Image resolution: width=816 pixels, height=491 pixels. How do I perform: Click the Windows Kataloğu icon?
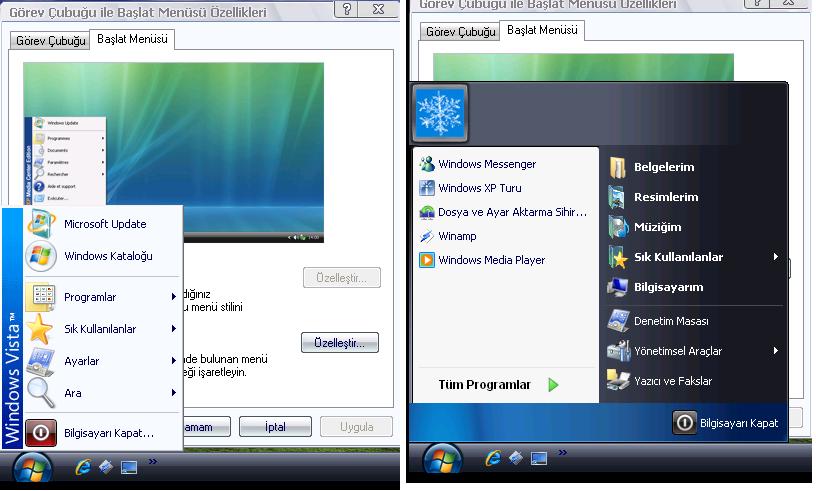[41, 256]
